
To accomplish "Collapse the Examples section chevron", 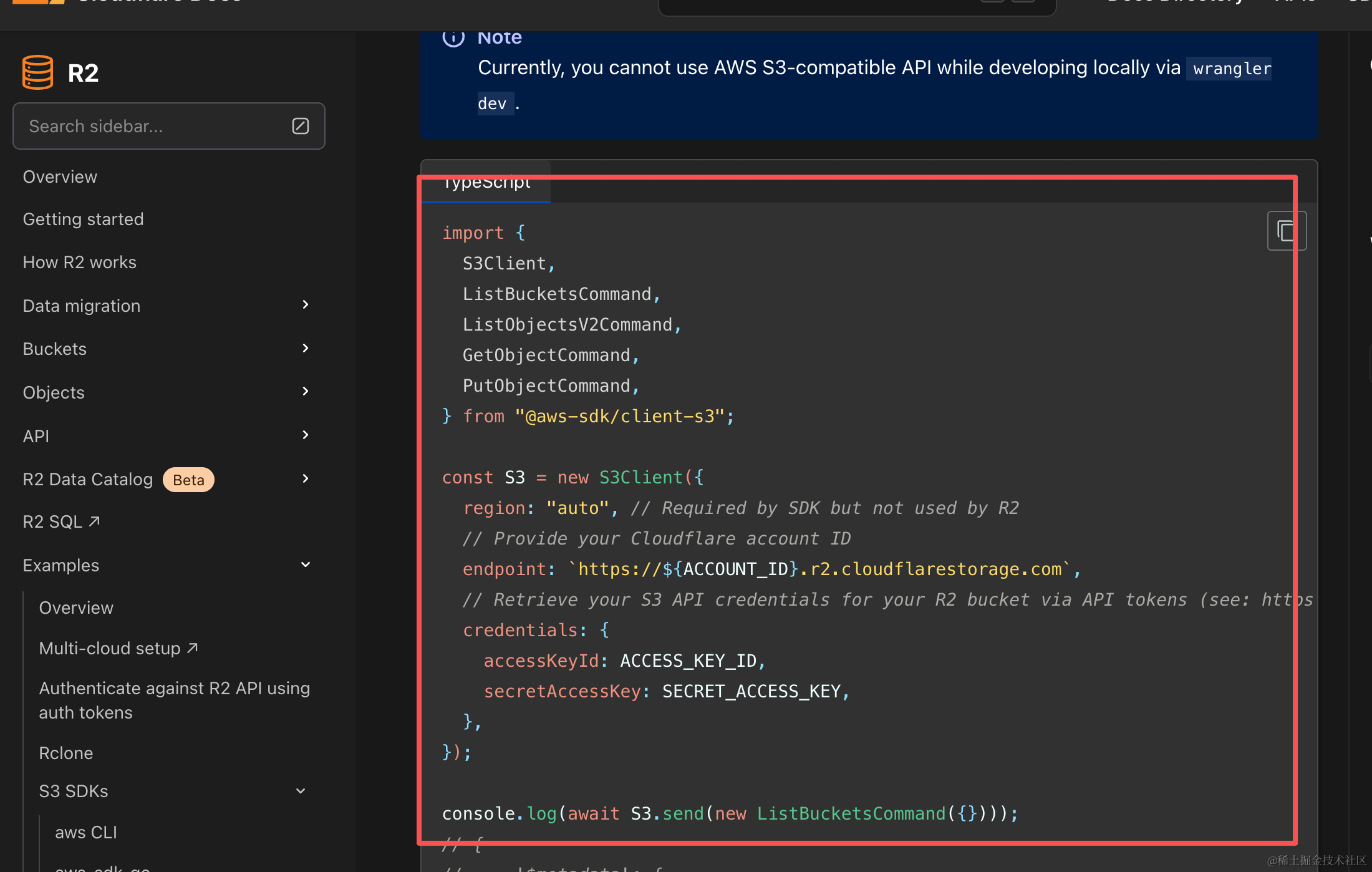I will point(306,565).
